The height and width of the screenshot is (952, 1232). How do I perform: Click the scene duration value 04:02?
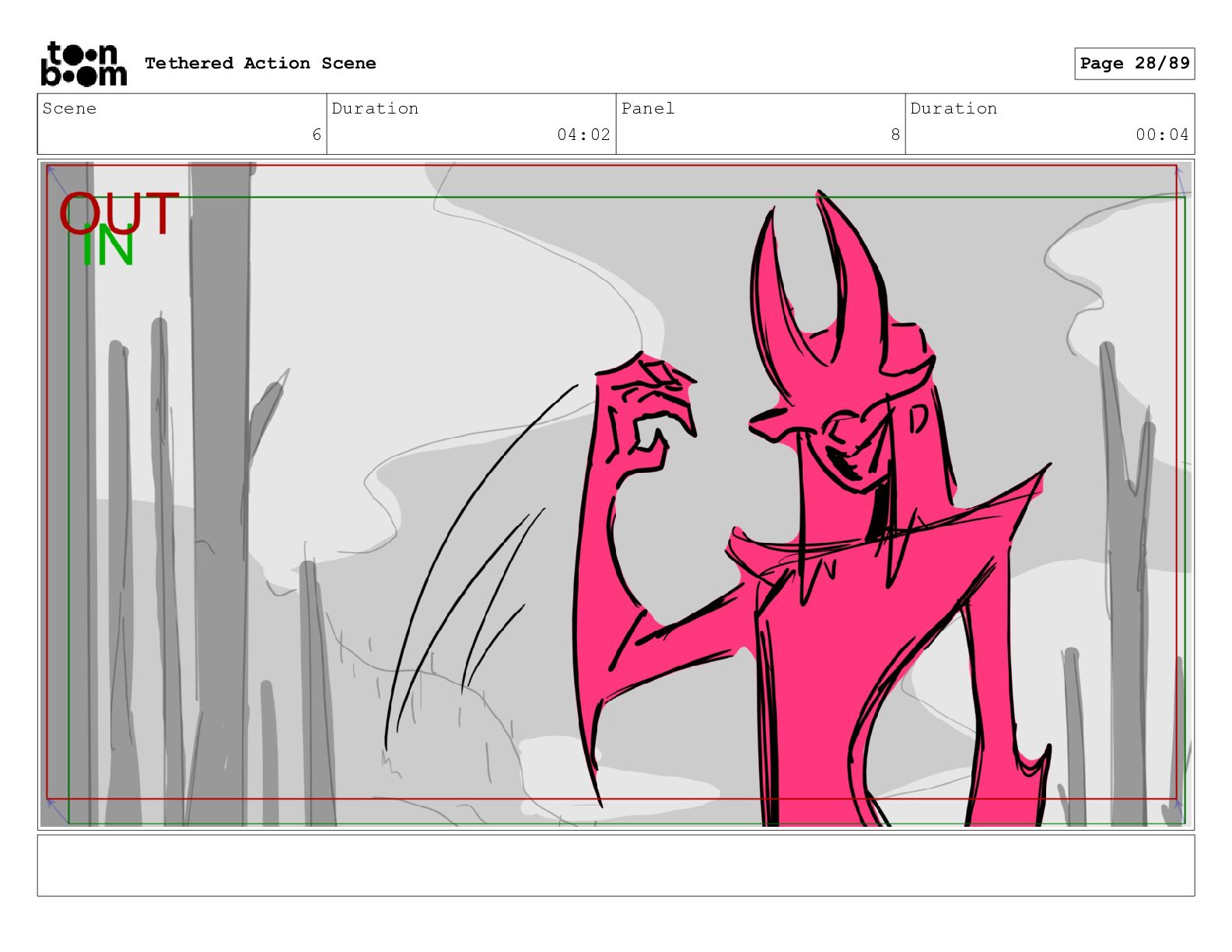click(583, 135)
